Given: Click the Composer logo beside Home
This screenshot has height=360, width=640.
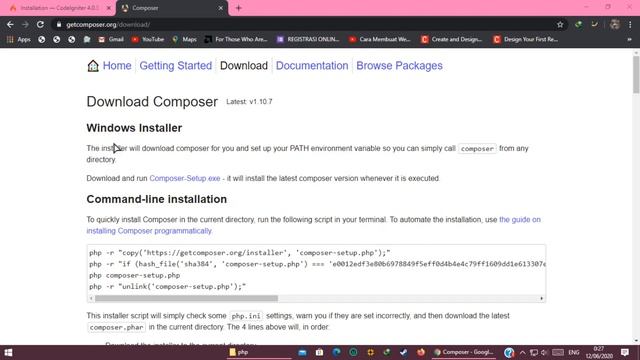Looking at the screenshot, I should point(93,66).
